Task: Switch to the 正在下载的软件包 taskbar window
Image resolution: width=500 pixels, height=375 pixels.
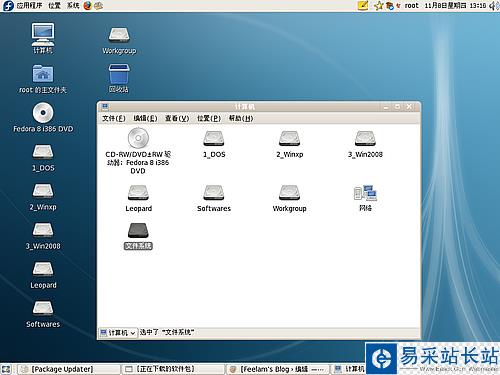Action: tap(173, 369)
